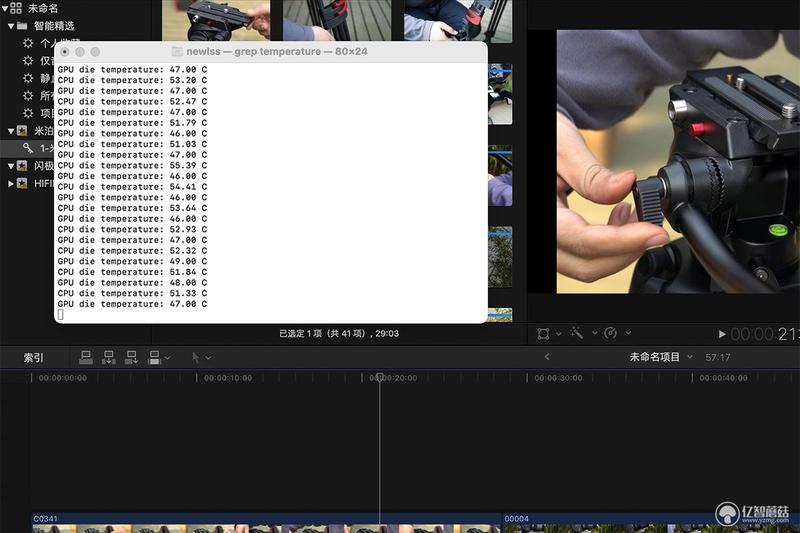Viewport: 800px width, 533px height.
Task: Click the Terminal line CPU die temperature: 51.33 C
Action: pyautogui.click(x=132, y=293)
